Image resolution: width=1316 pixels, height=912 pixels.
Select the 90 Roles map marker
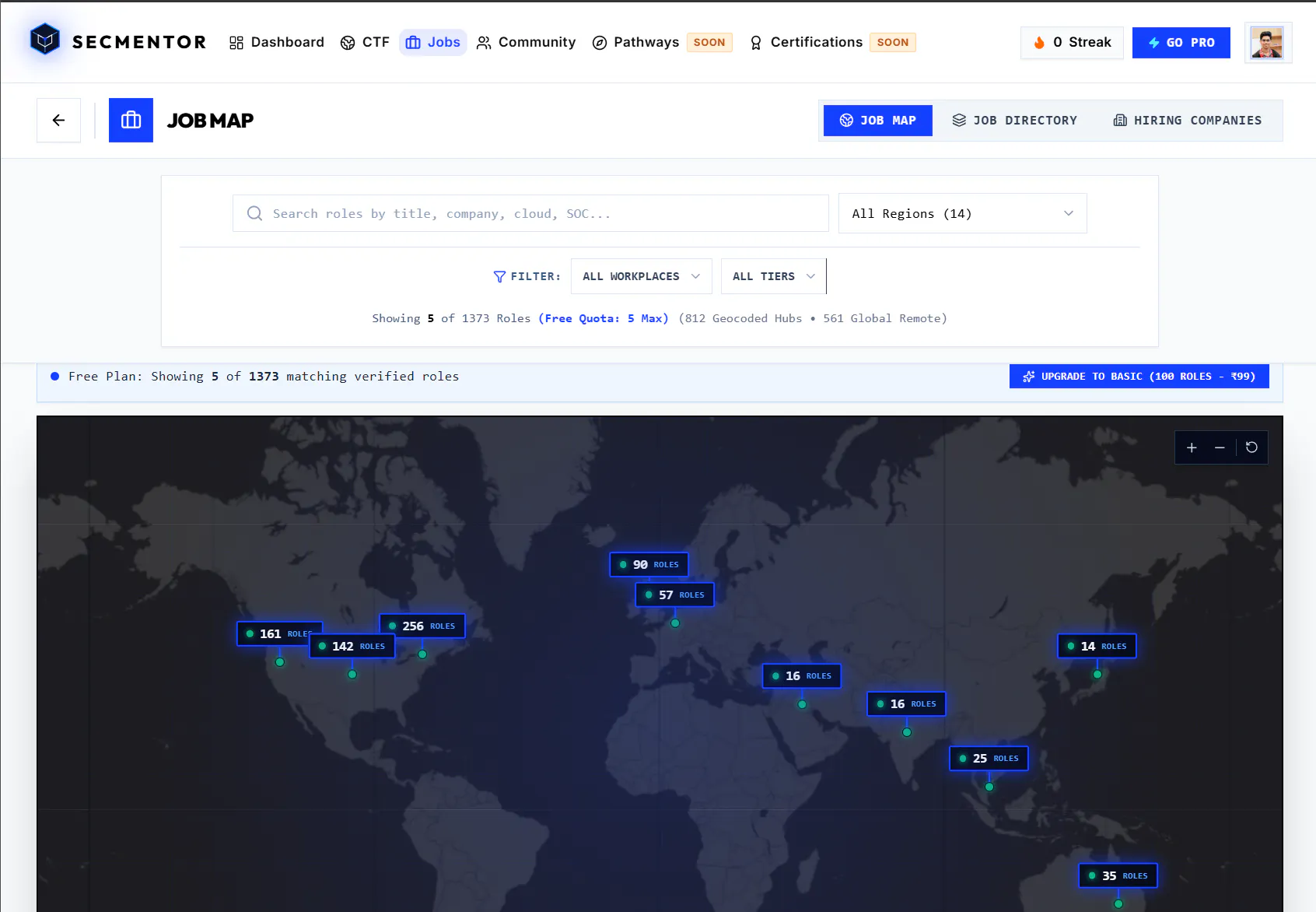649,564
